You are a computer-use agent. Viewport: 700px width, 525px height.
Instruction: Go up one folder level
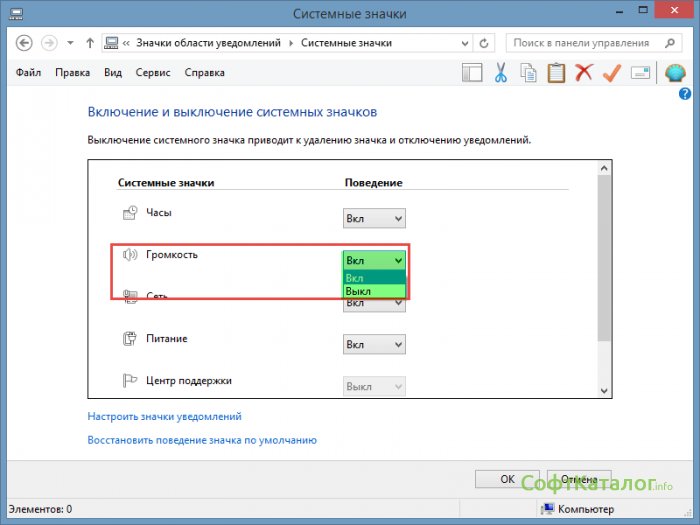pos(90,44)
